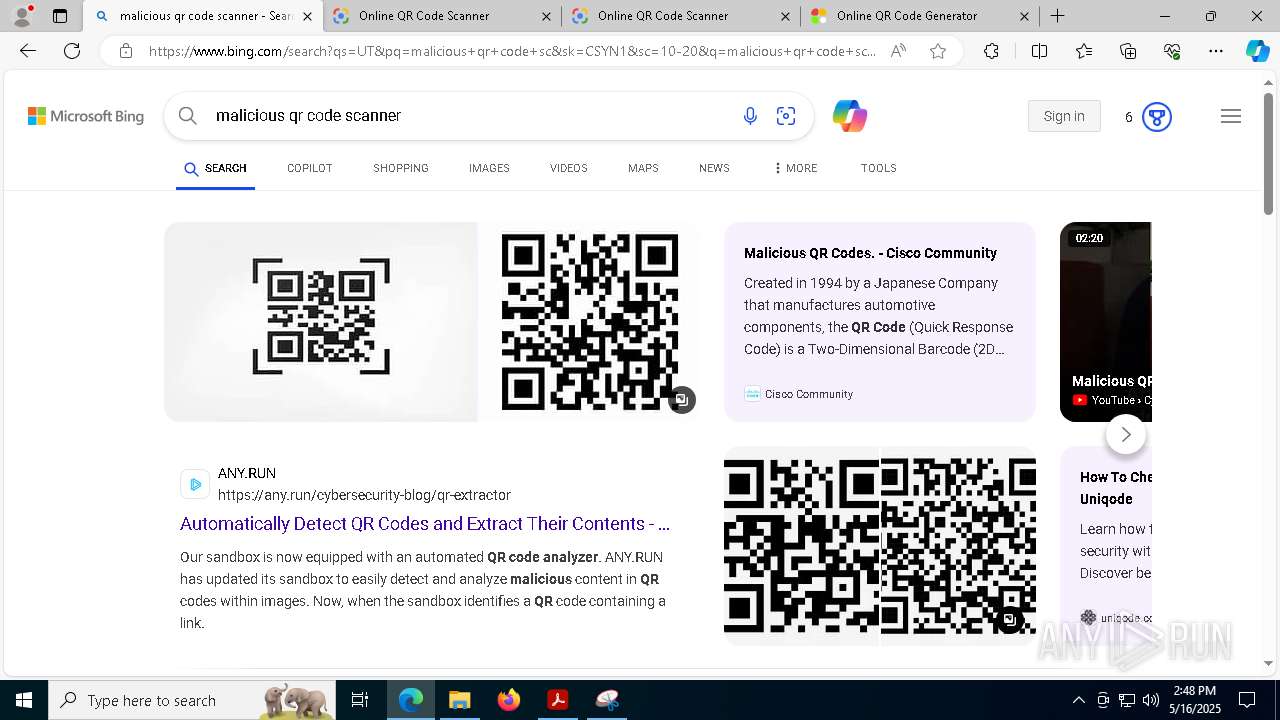Open volume control in system tray
The width and height of the screenshot is (1280, 720).
click(x=1150, y=700)
